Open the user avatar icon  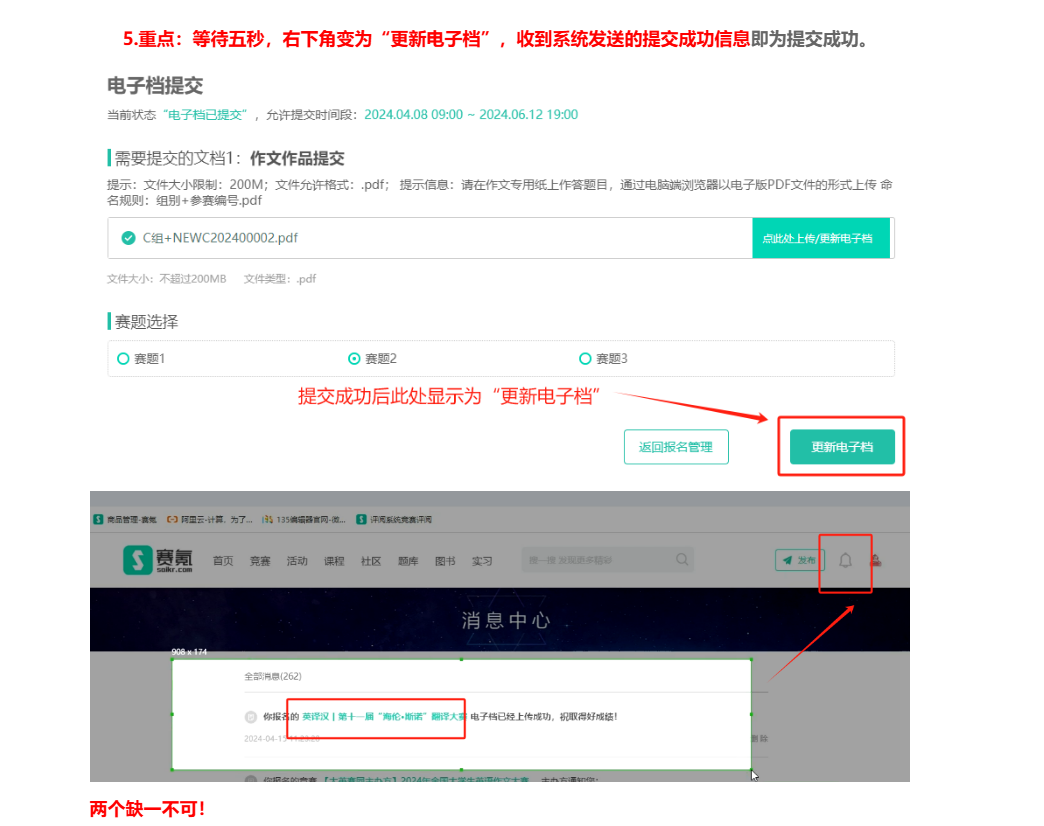tap(876, 561)
